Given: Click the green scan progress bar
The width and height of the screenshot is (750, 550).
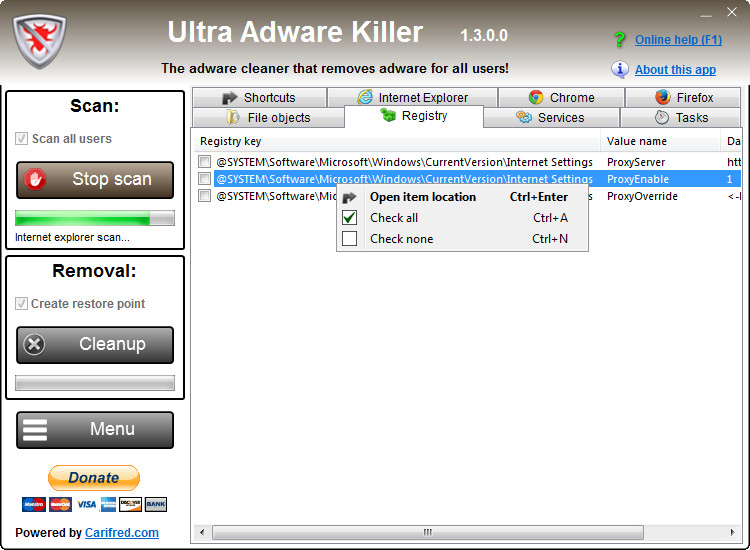Looking at the screenshot, I should (x=95, y=218).
